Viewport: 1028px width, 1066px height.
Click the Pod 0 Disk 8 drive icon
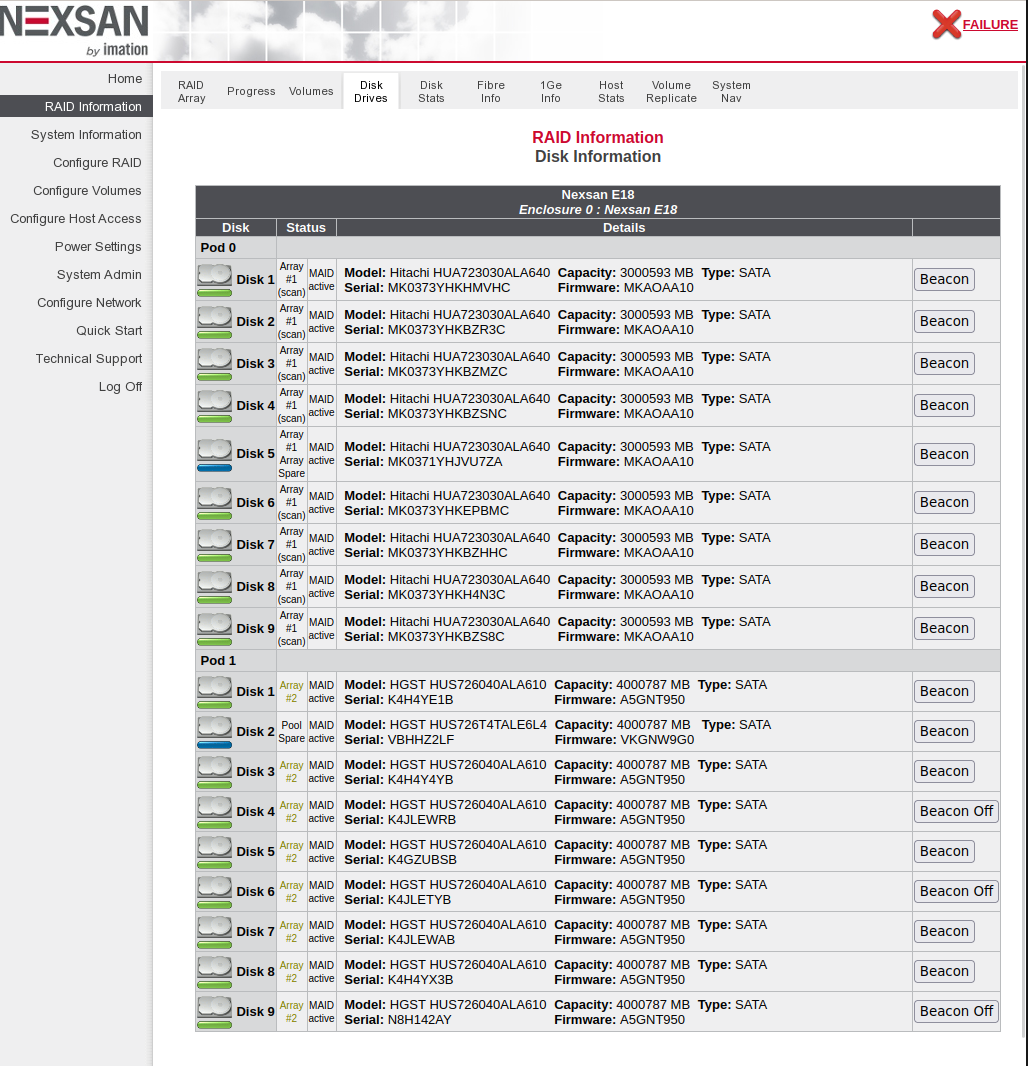click(215, 588)
